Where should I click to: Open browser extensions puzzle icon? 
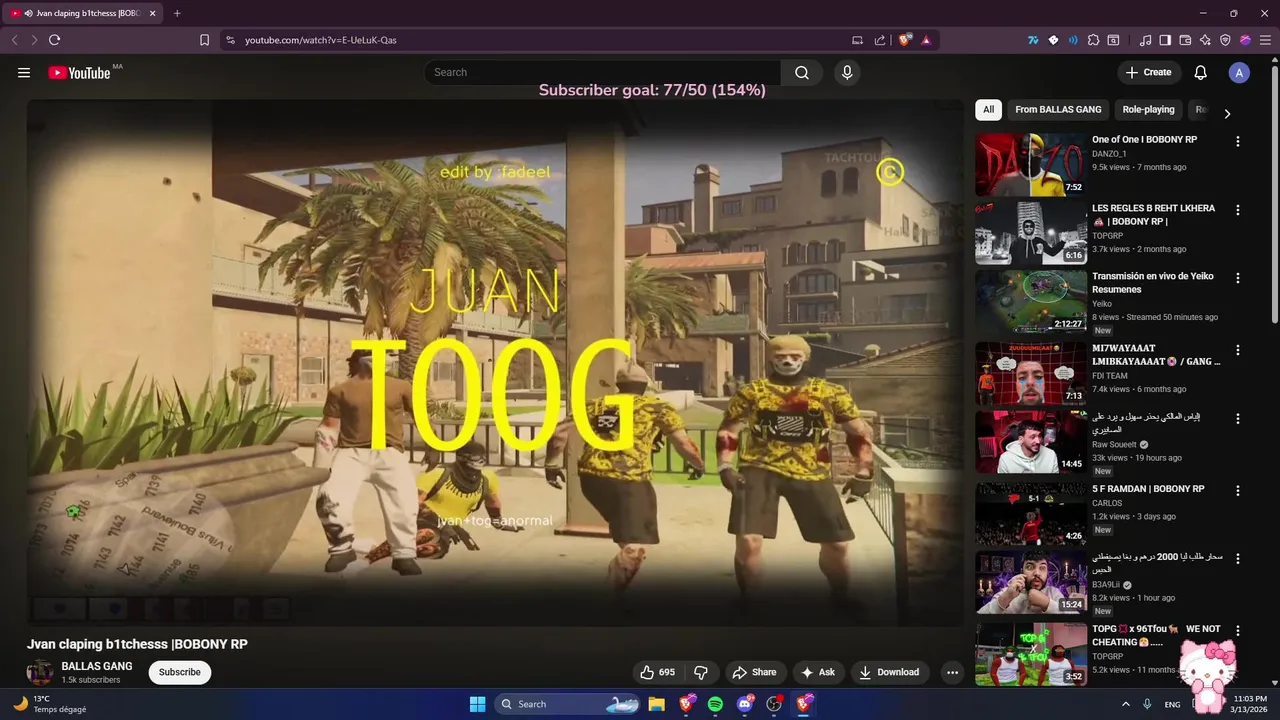[1094, 40]
